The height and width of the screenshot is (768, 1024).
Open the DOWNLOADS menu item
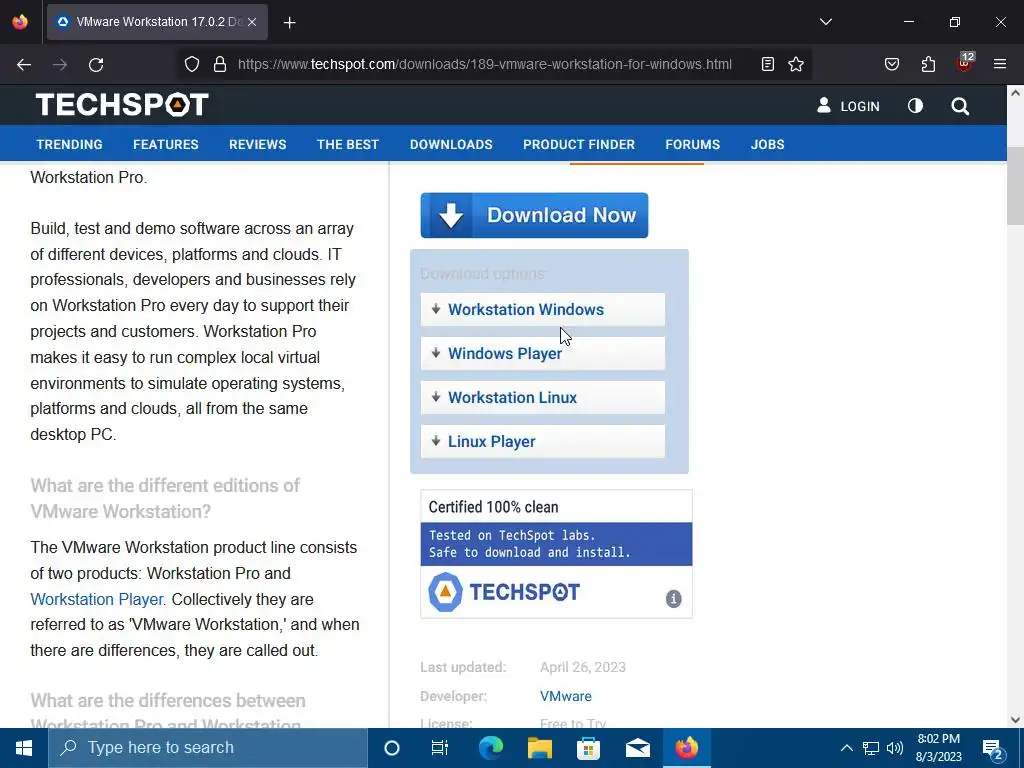(x=451, y=144)
